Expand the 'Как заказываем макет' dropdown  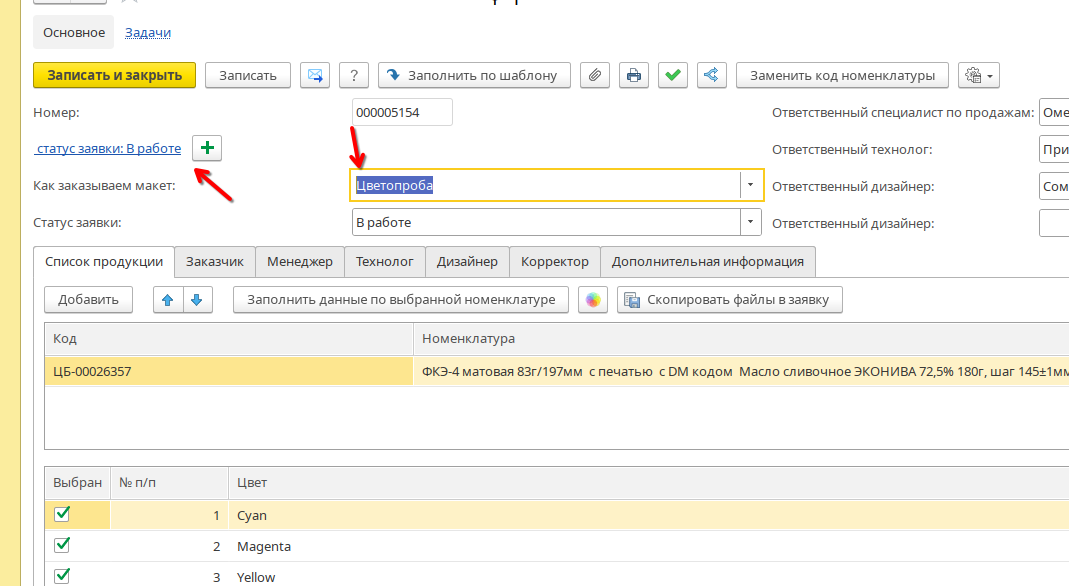coord(751,185)
